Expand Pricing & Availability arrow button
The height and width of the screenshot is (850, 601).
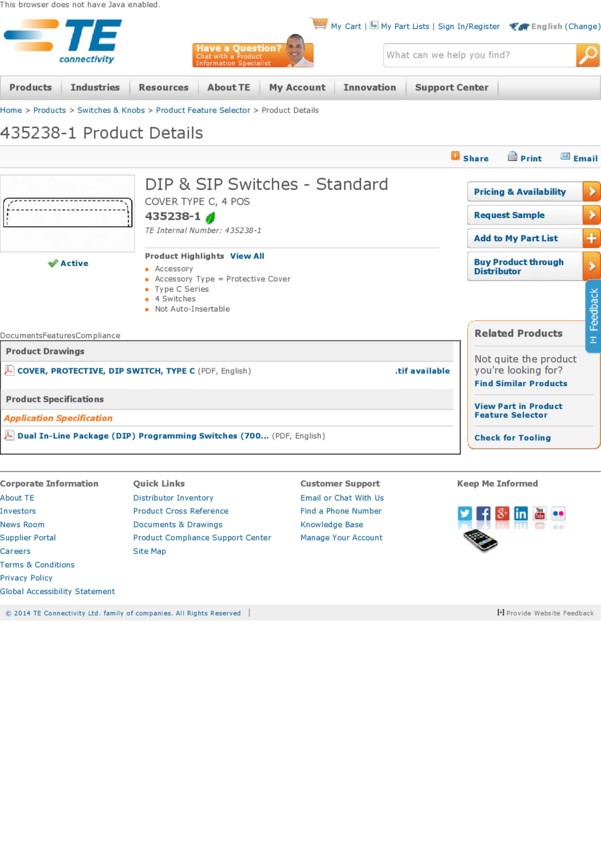click(x=591, y=192)
